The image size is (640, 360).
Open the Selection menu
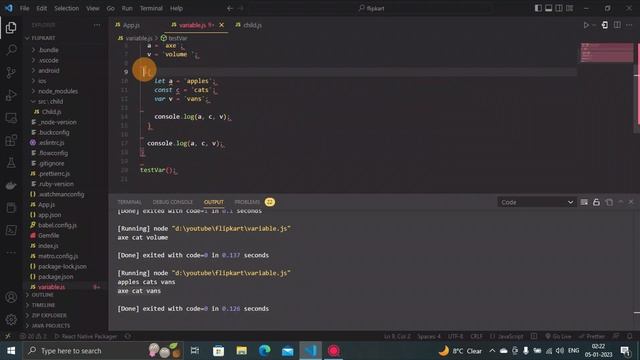[x=67, y=8]
